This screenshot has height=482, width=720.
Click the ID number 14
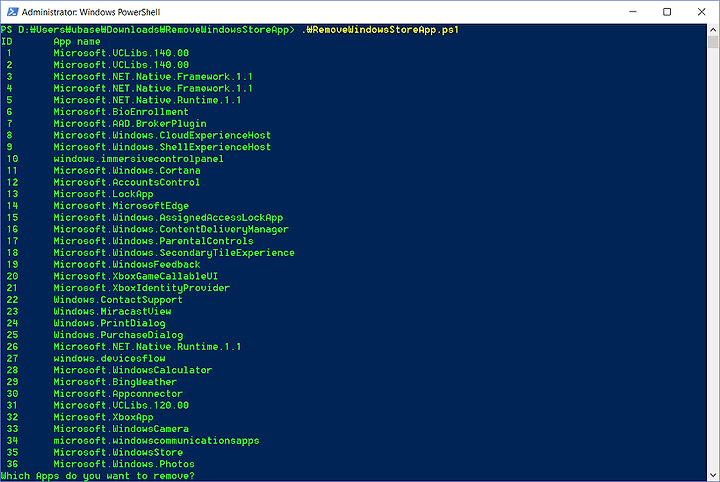tap(12, 206)
